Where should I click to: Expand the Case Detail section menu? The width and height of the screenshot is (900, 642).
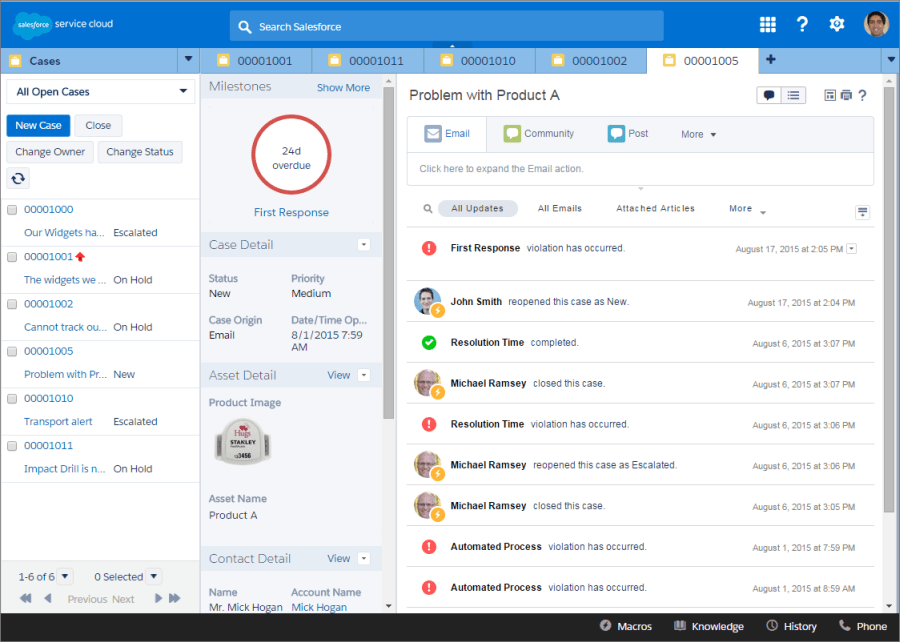364,245
